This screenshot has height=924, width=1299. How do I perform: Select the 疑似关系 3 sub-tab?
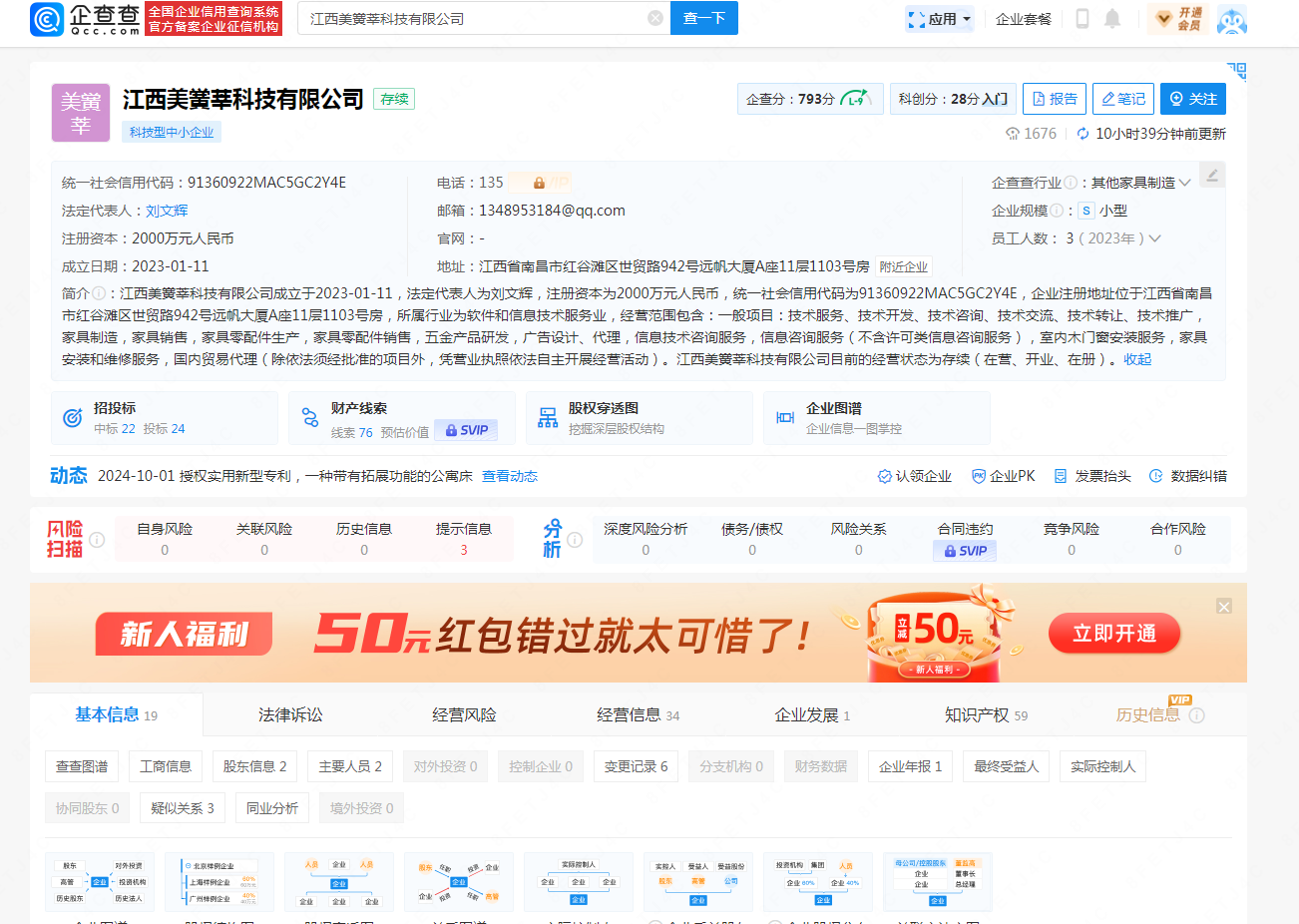tap(183, 808)
